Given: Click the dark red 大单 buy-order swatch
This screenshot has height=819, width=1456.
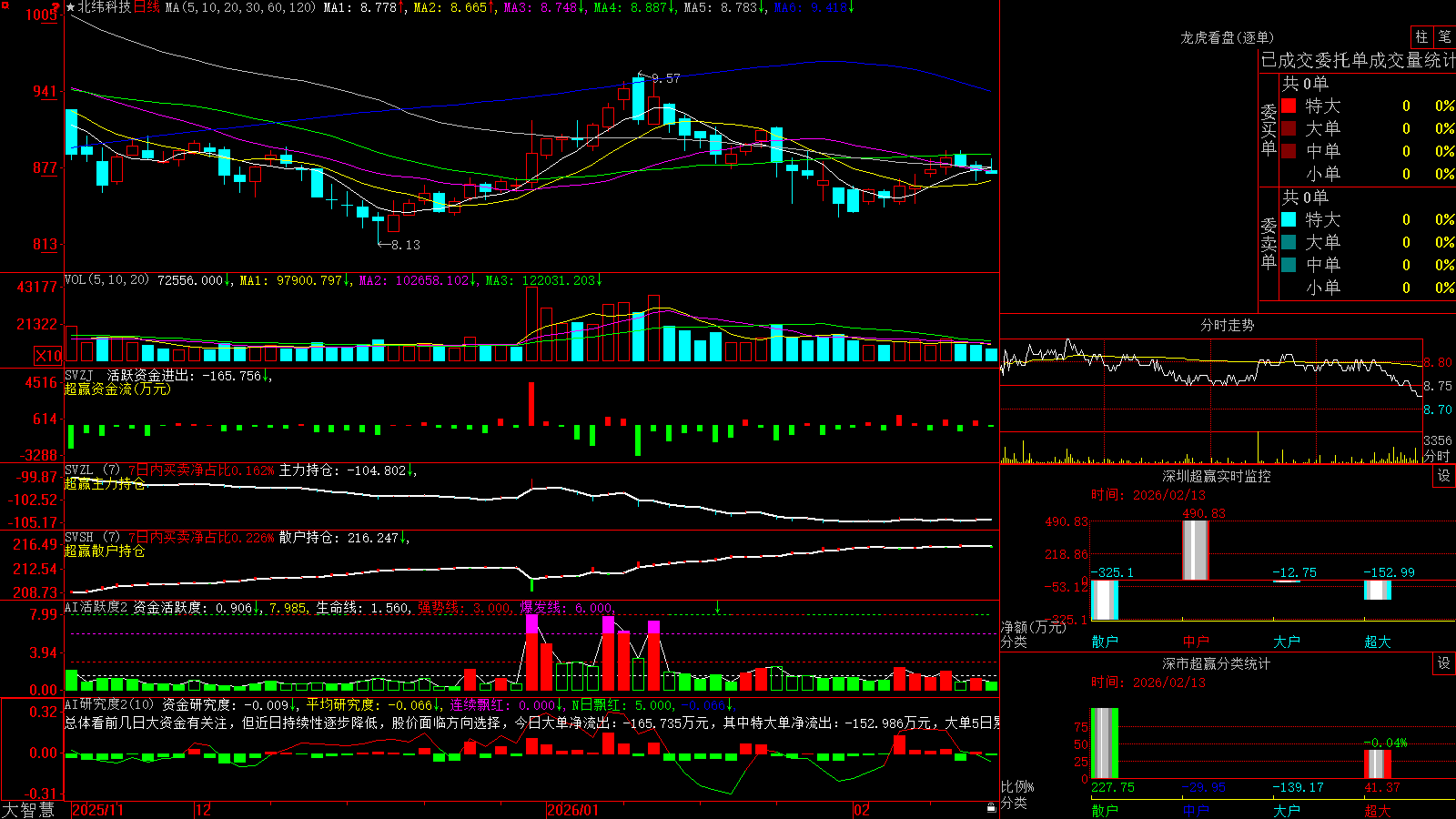Looking at the screenshot, I should point(1289,128).
